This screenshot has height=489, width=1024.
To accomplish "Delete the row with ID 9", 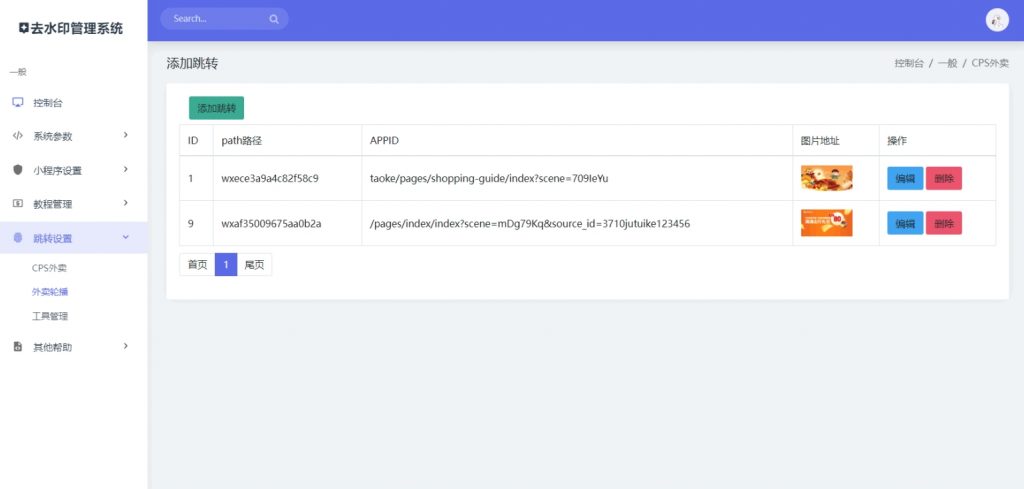I will [944, 223].
